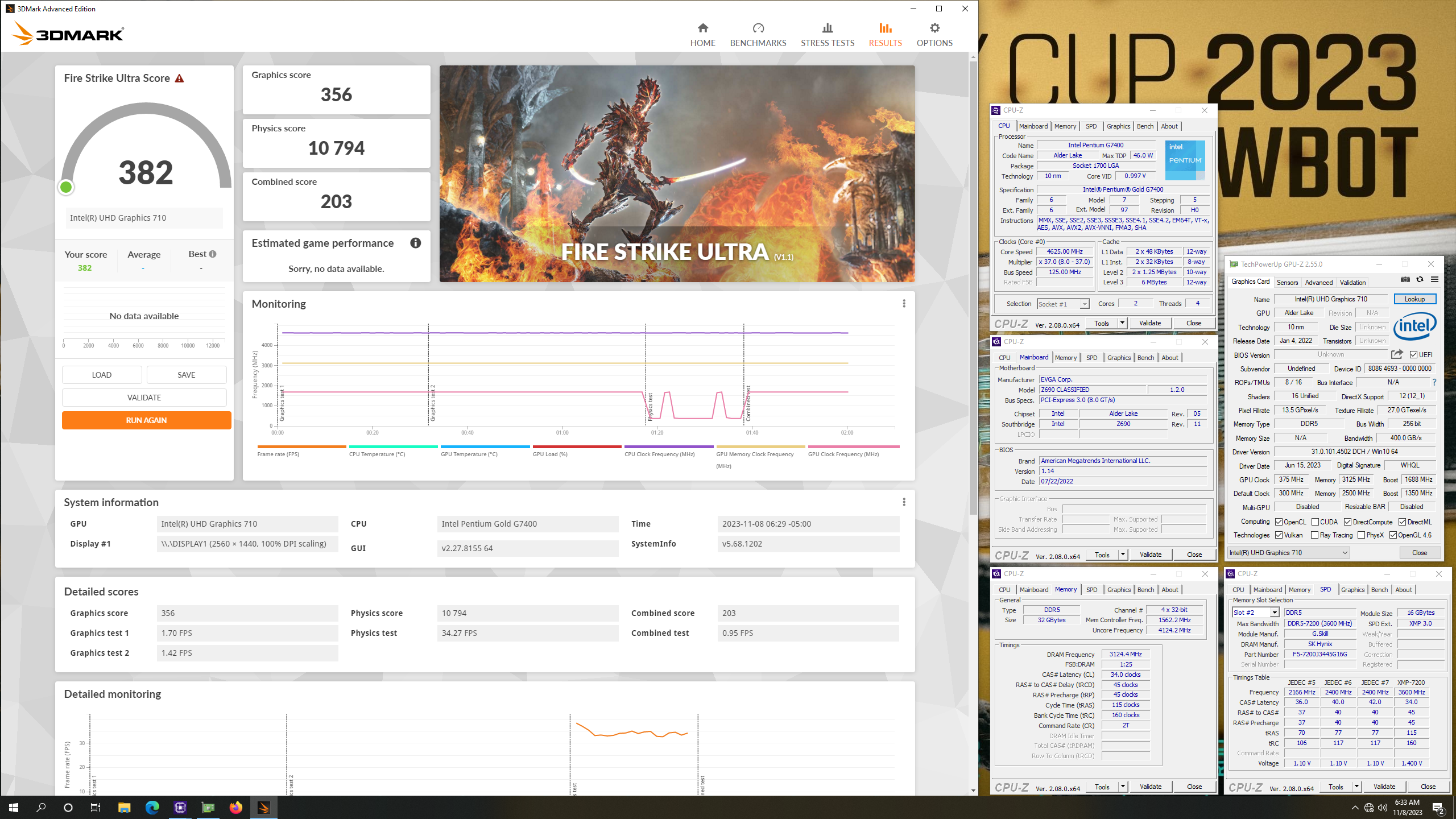Open the Monitoring three-dot menu
Viewport: 1456px width, 819px height.
(904, 304)
